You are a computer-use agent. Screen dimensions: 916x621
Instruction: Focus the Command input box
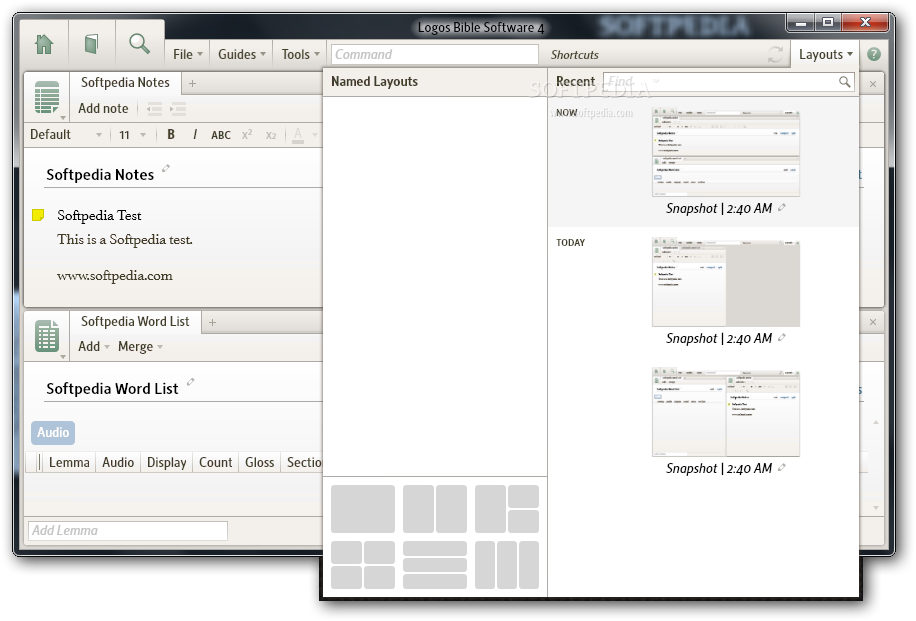(x=435, y=54)
